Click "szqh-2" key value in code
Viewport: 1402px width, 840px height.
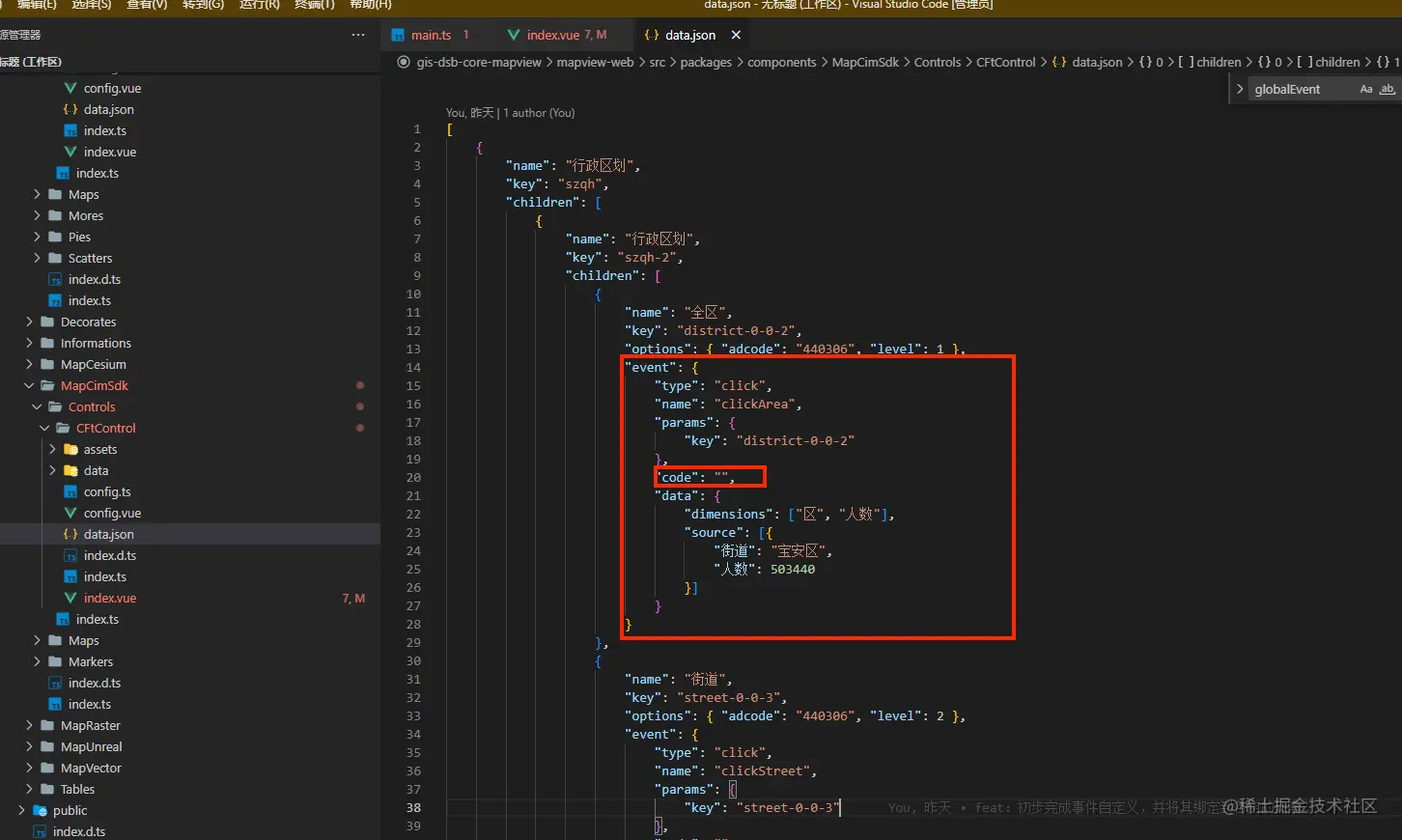[x=647, y=257]
